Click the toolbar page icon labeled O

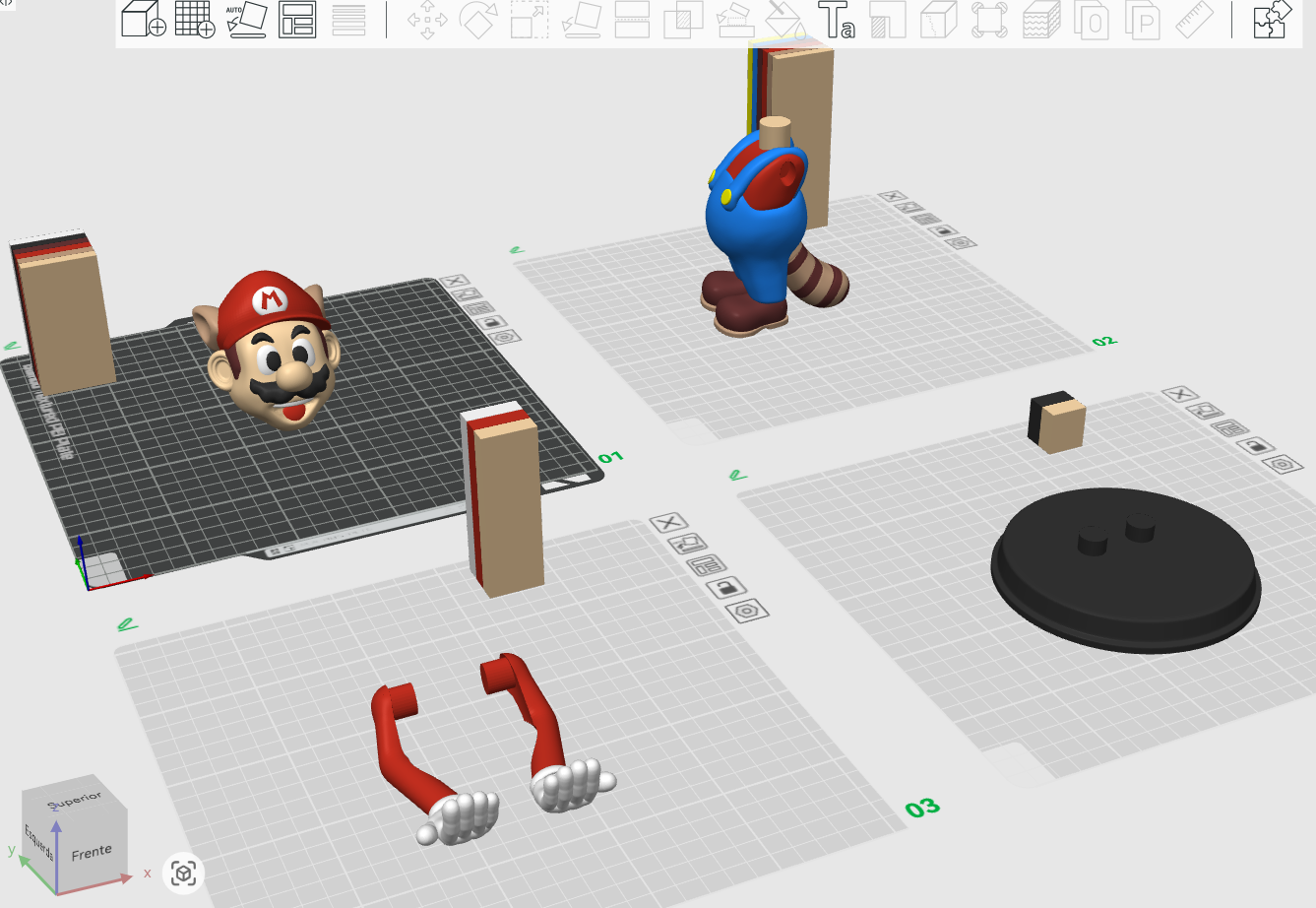[x=1093, y=20]
